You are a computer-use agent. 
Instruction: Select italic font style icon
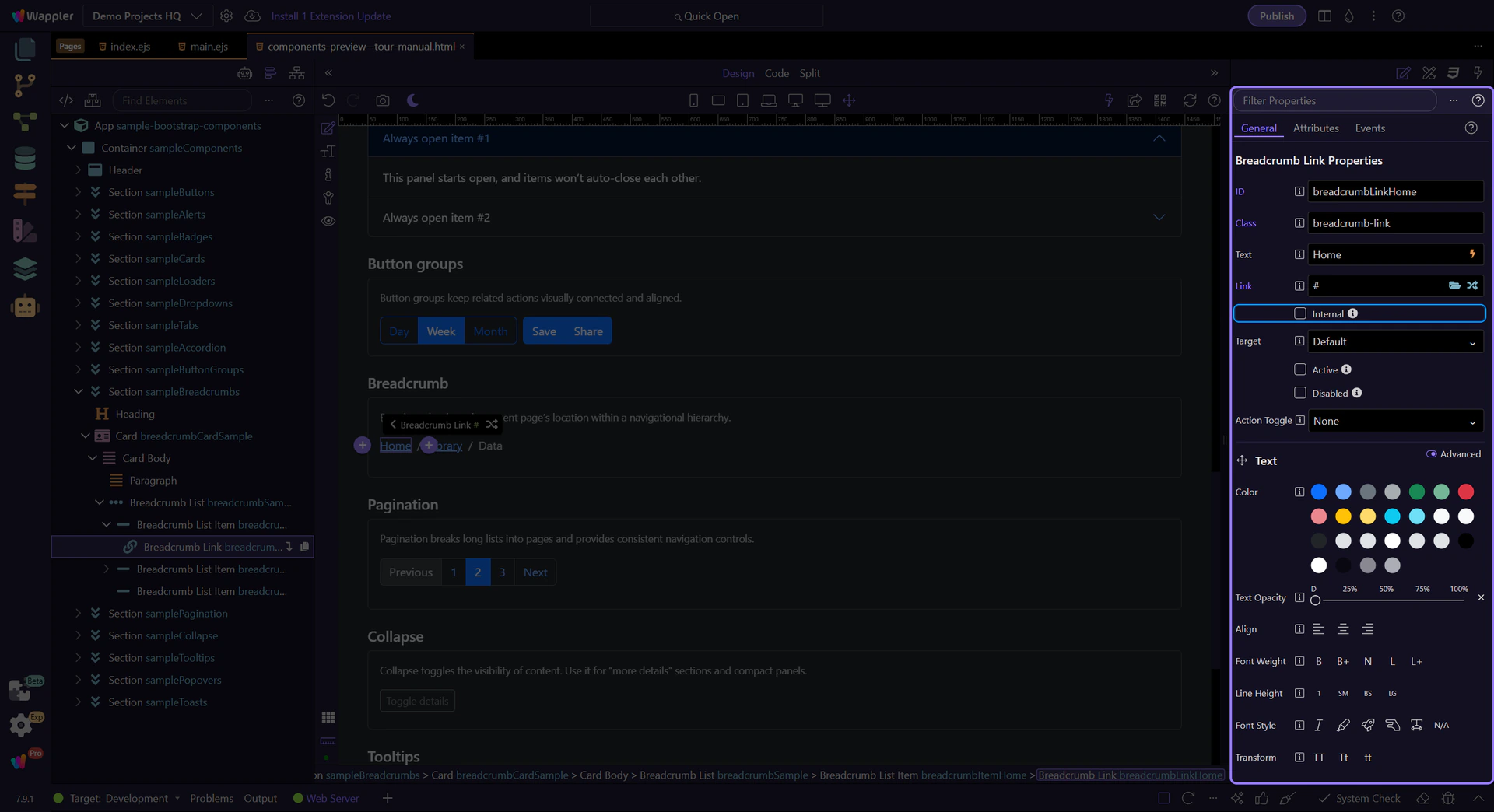pos(1318,725)
